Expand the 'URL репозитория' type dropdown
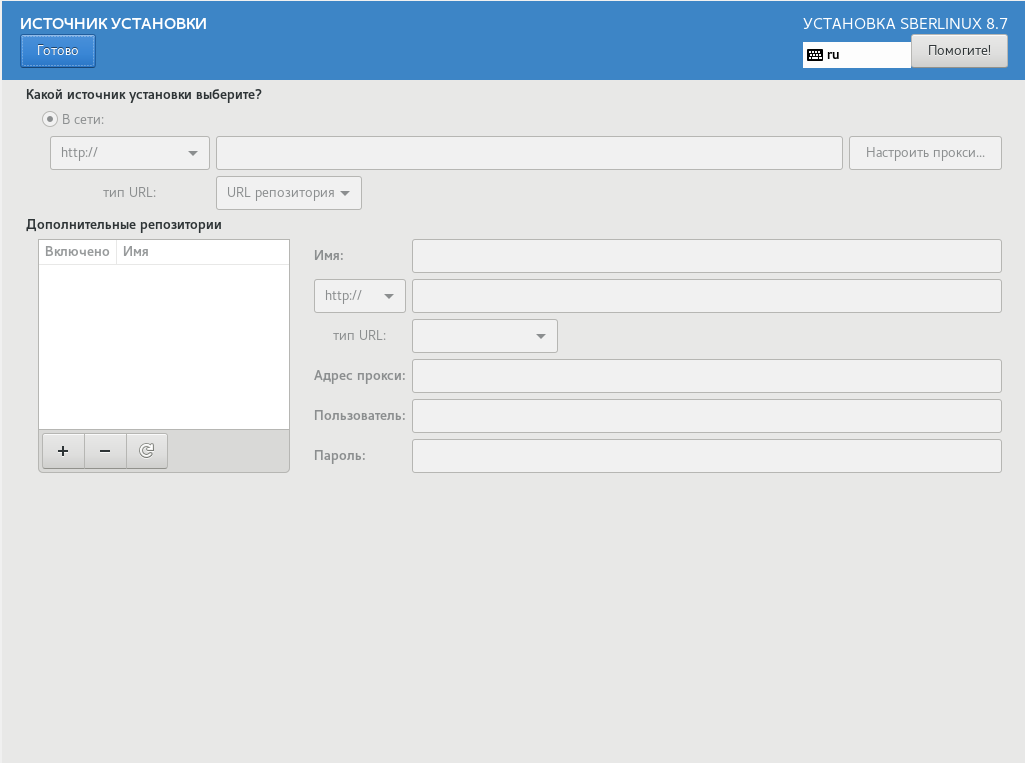Screen dimensions: 1025x763 click(288, 193)
